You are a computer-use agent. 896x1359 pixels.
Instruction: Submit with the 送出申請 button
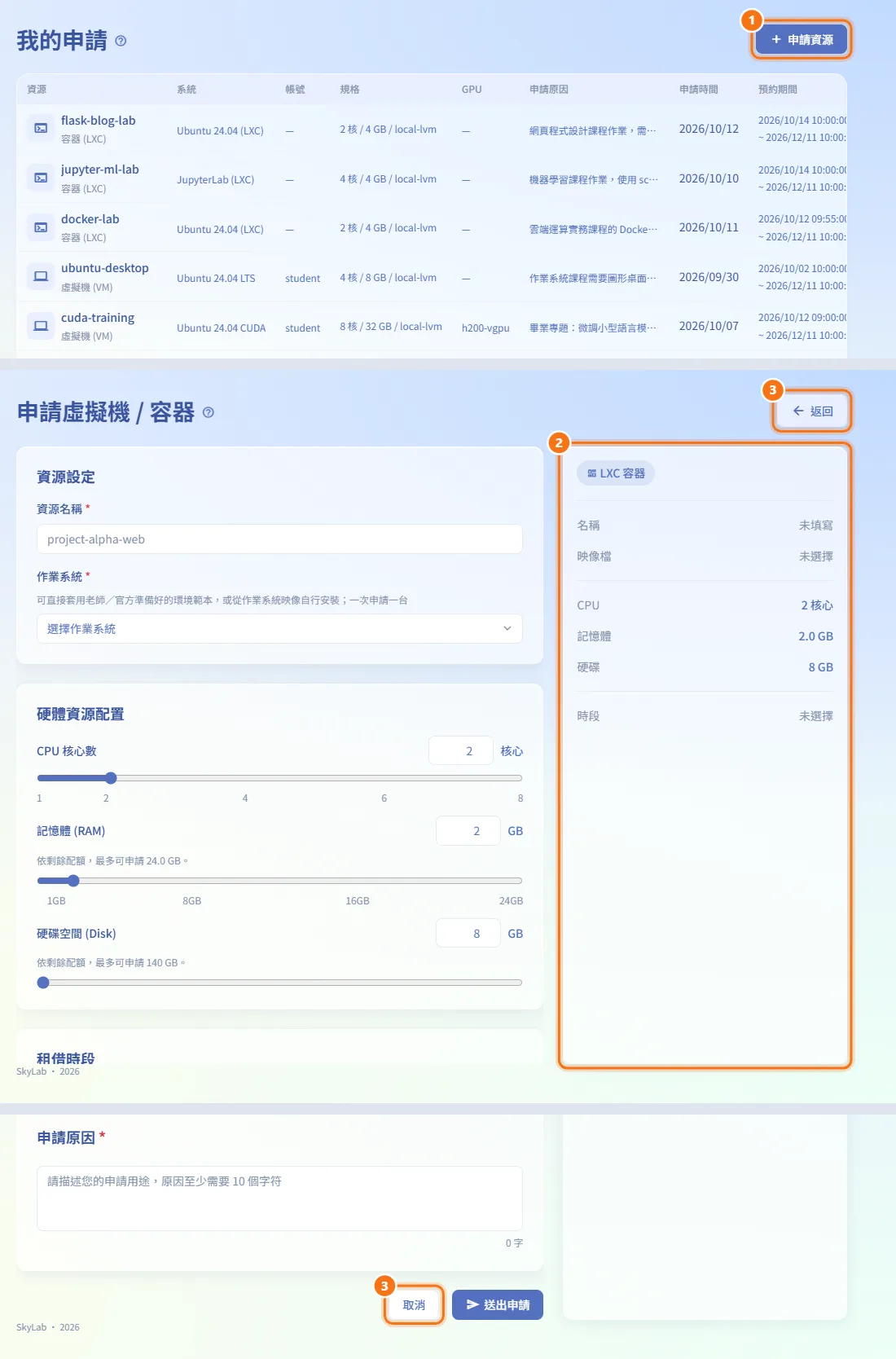tap(498, 1305)
